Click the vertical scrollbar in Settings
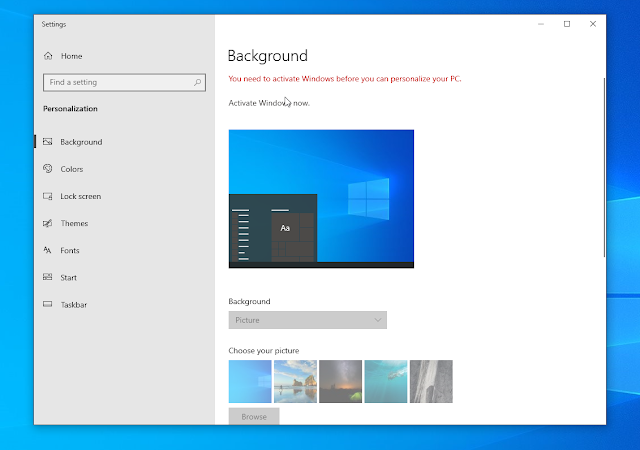The image size is (640, 450). tap(604, 167)
